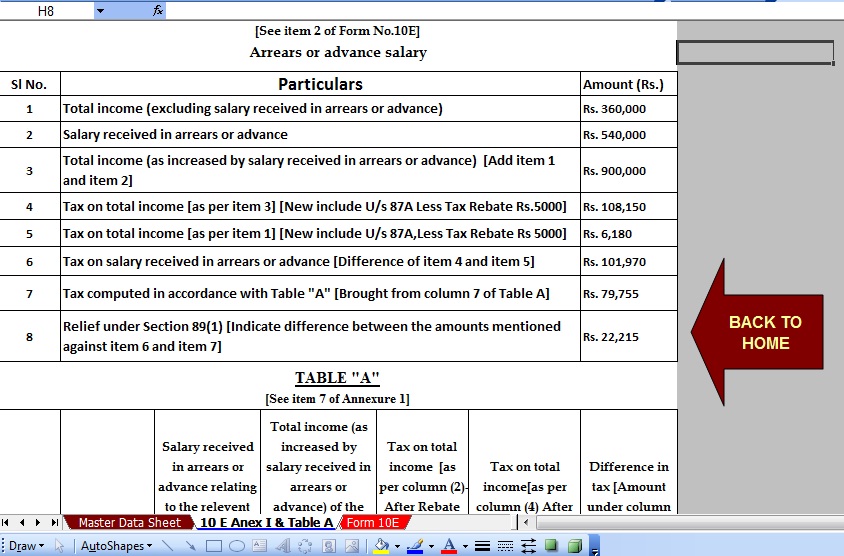
Task: Select the Rs. 360,000 amount cell
Action: tap(629, 109)
